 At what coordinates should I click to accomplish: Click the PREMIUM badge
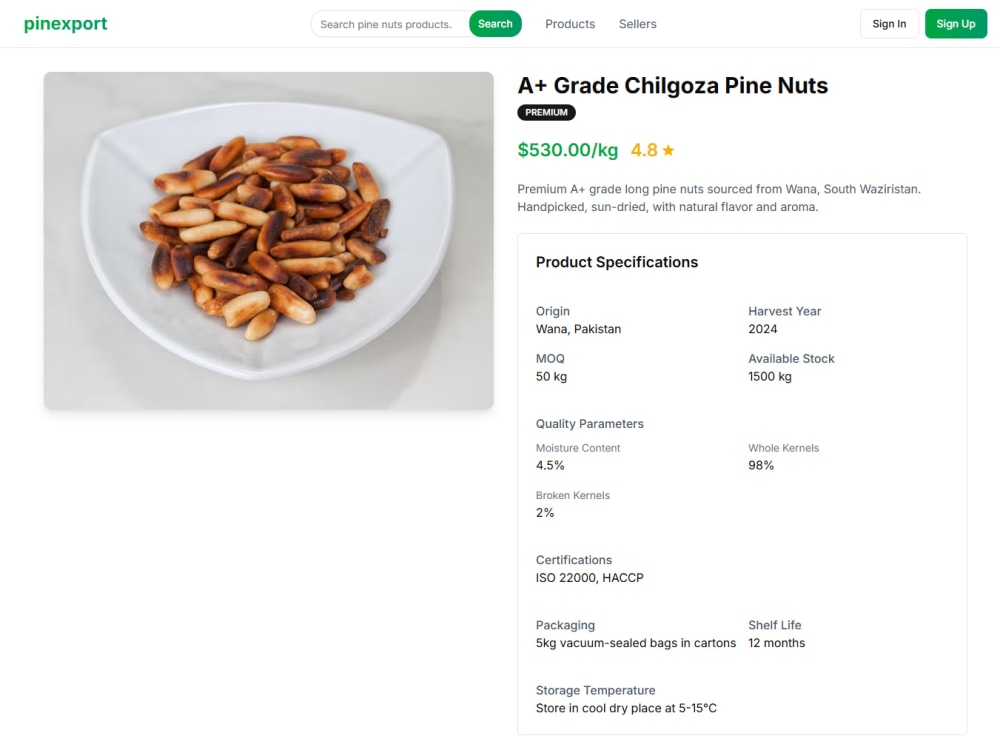coord(546,112)
